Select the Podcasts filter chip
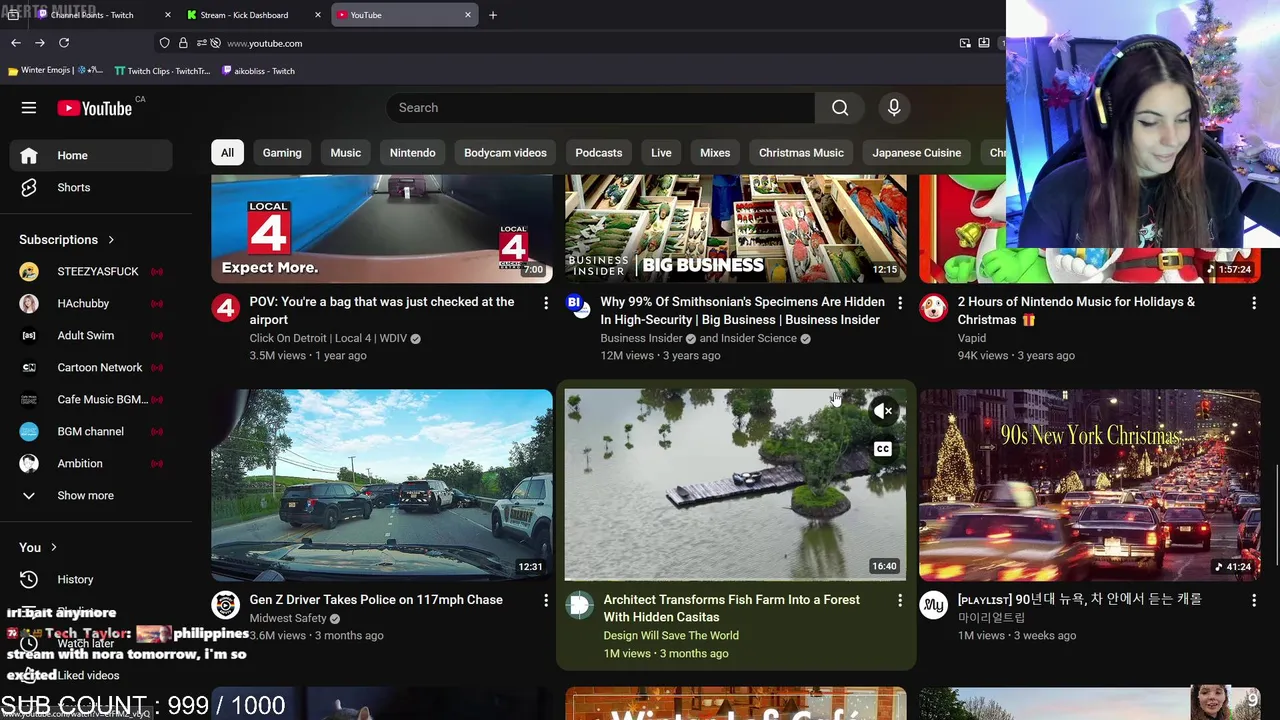Image resolution: width=1280 pixels, height=720 pixels. tap(599, 153)
